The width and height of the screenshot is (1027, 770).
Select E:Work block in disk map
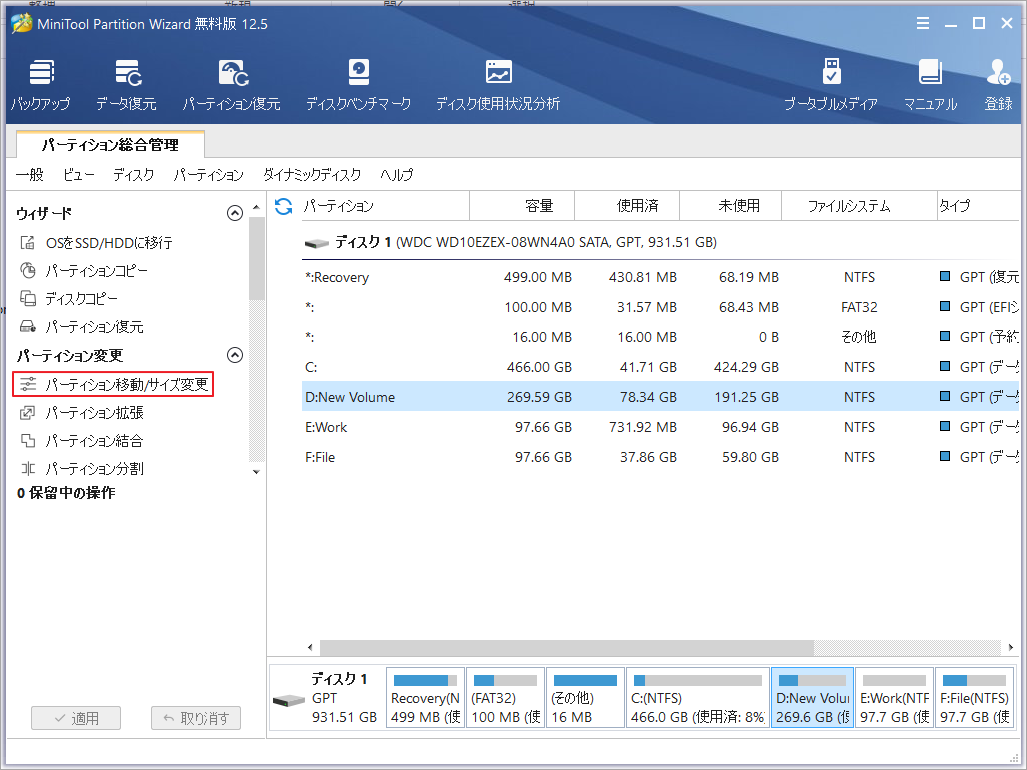click(895, 697)
